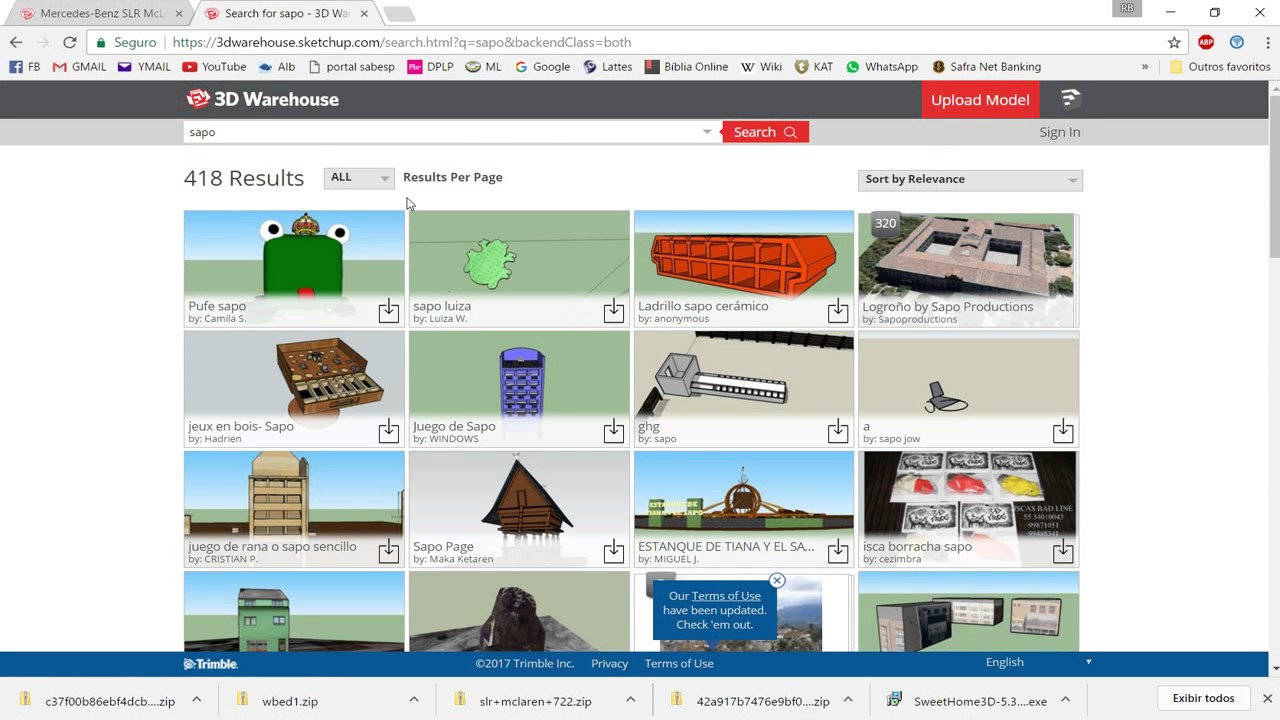The height and width of the screenshot is (720, 1280).
Task: Open Outros favoritos bookmarks folder
Action: pos(1220,67)
